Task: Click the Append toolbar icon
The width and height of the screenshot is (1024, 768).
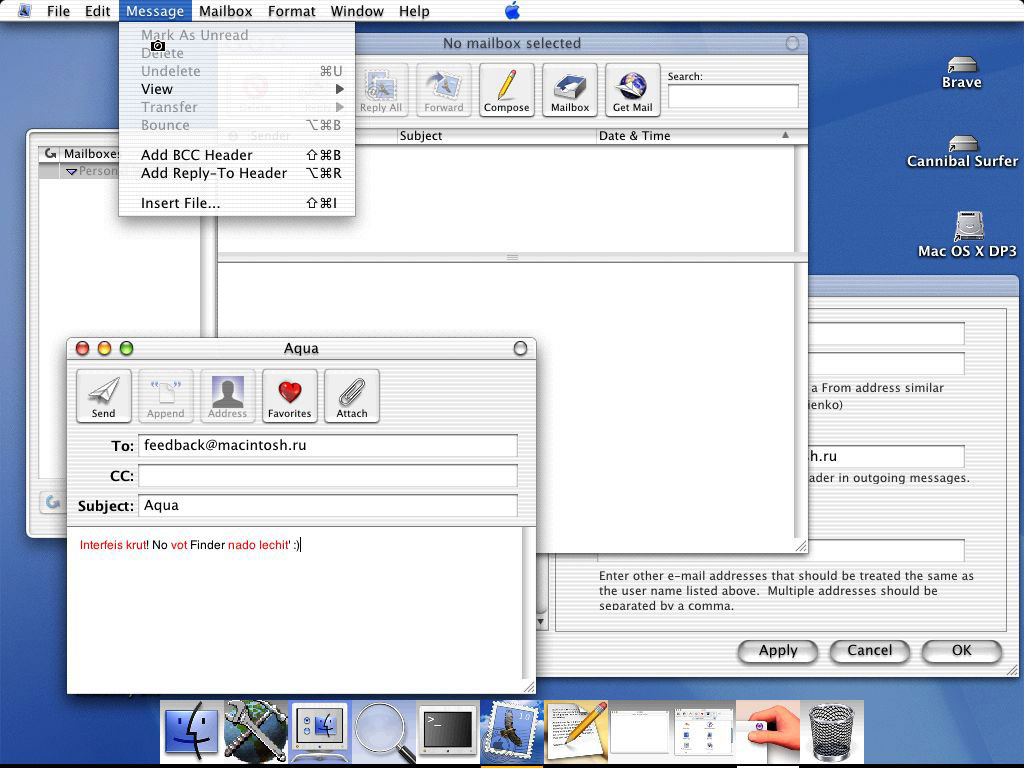Action: click(165, 396)
